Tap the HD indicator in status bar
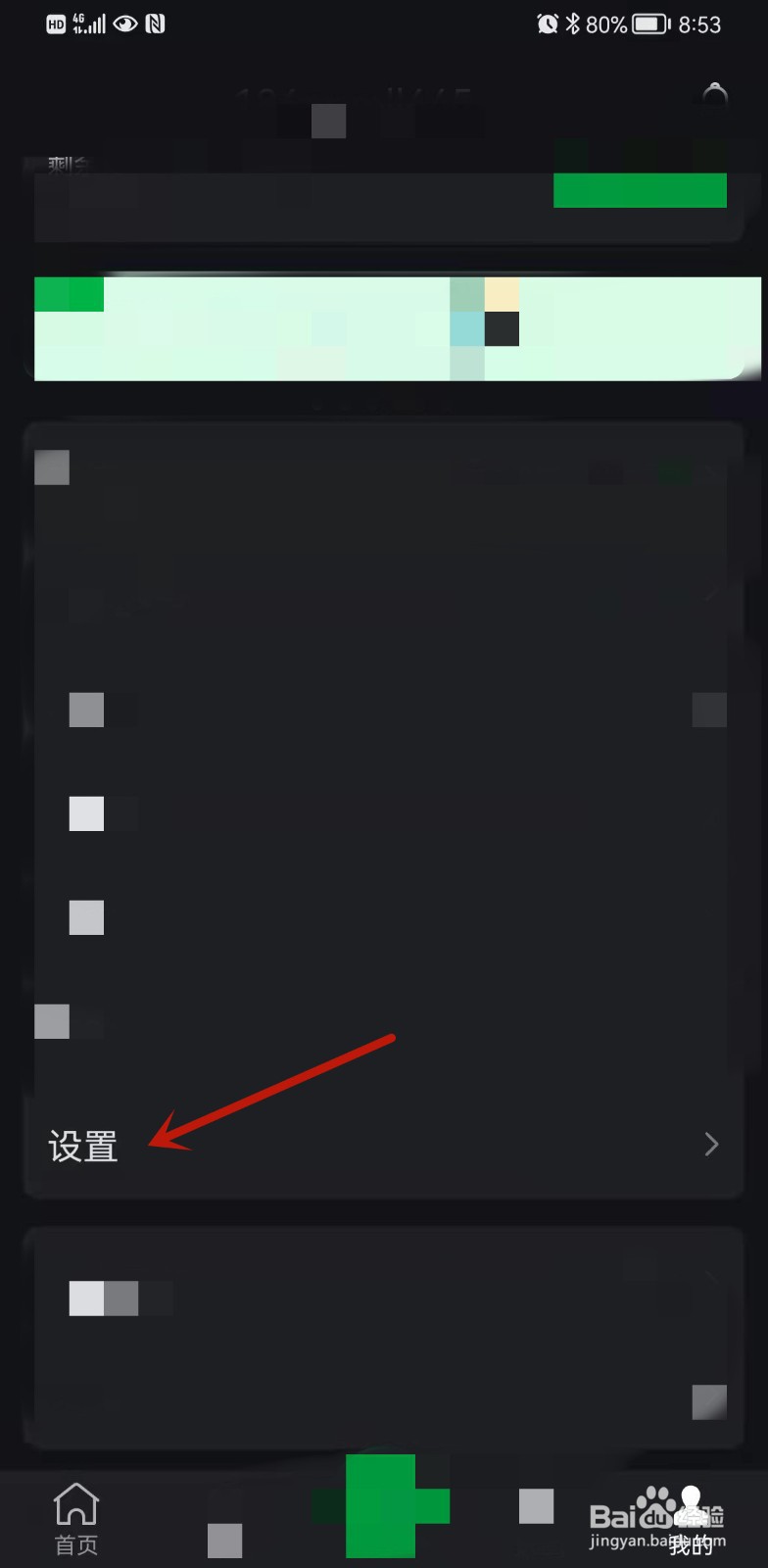 tap(56, 24)
